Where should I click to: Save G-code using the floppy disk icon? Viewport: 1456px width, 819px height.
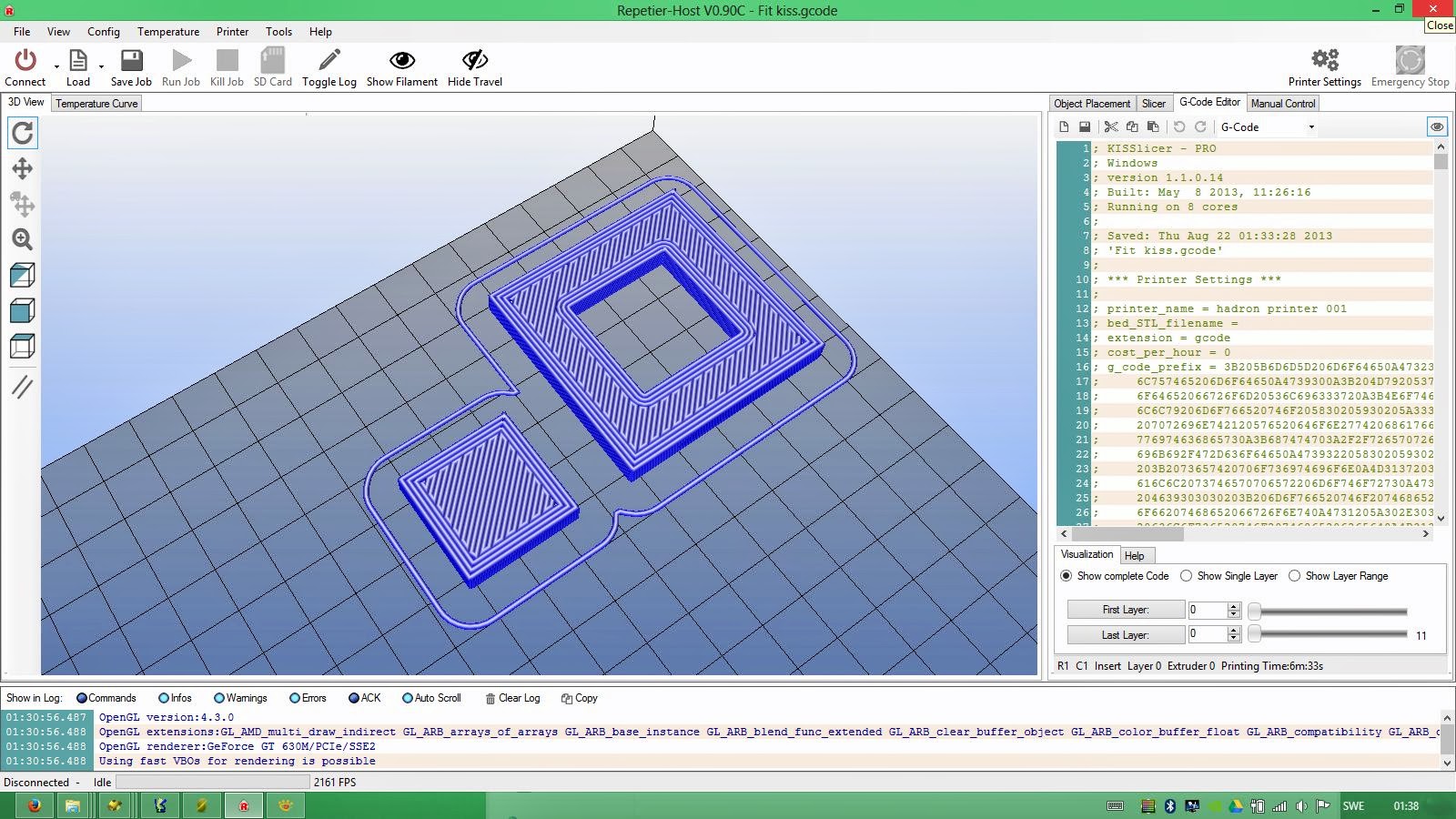click(x=1085, y=127)
